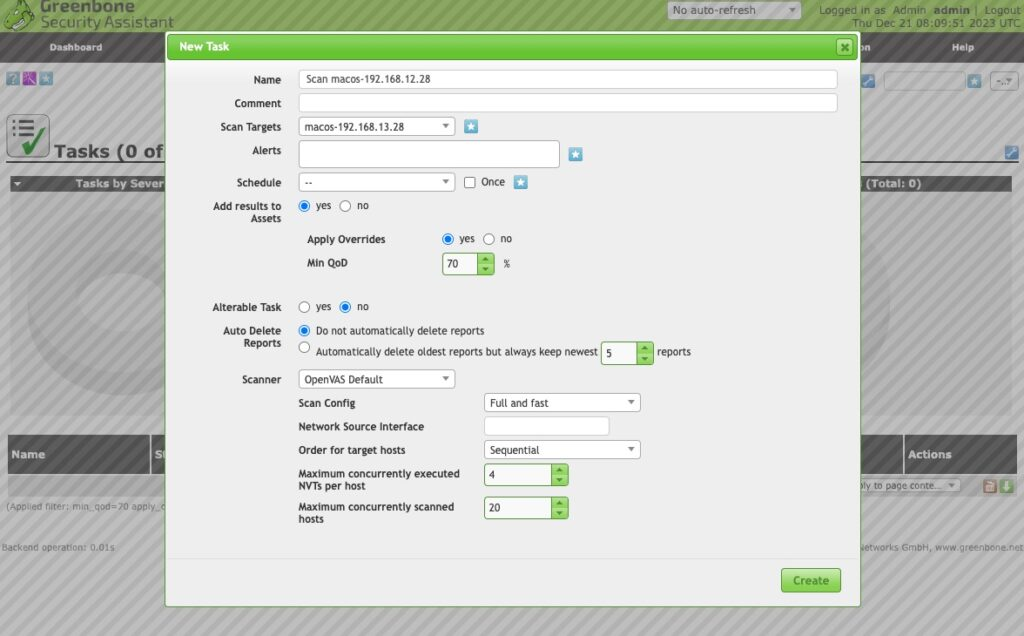Check the Once schedule checkbox
Screen dimensions: 1024x636
coord(470,183)
